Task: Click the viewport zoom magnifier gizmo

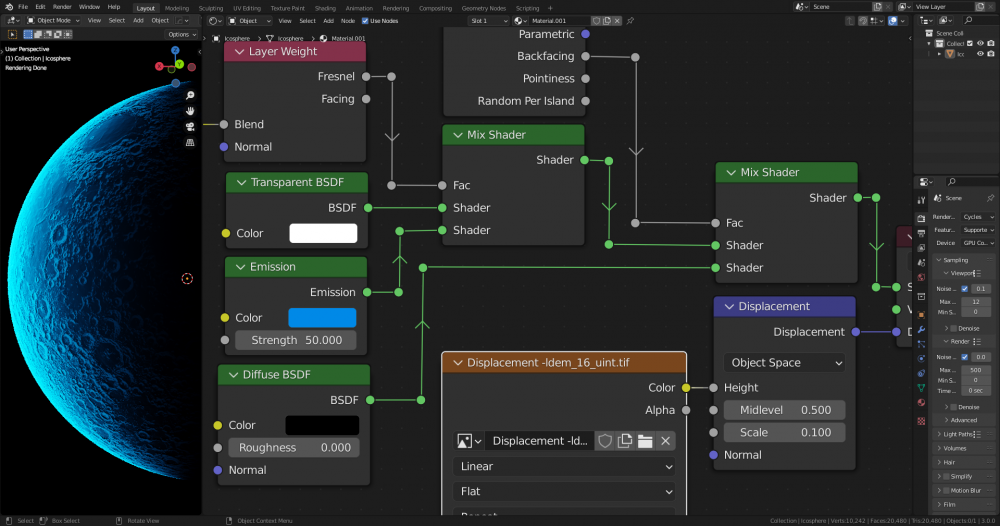Action: [x=190, y=95]
